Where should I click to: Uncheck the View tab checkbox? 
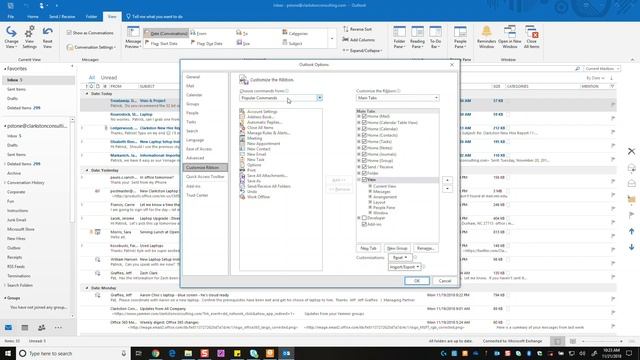pyautogui.click(x=364, y=180)
